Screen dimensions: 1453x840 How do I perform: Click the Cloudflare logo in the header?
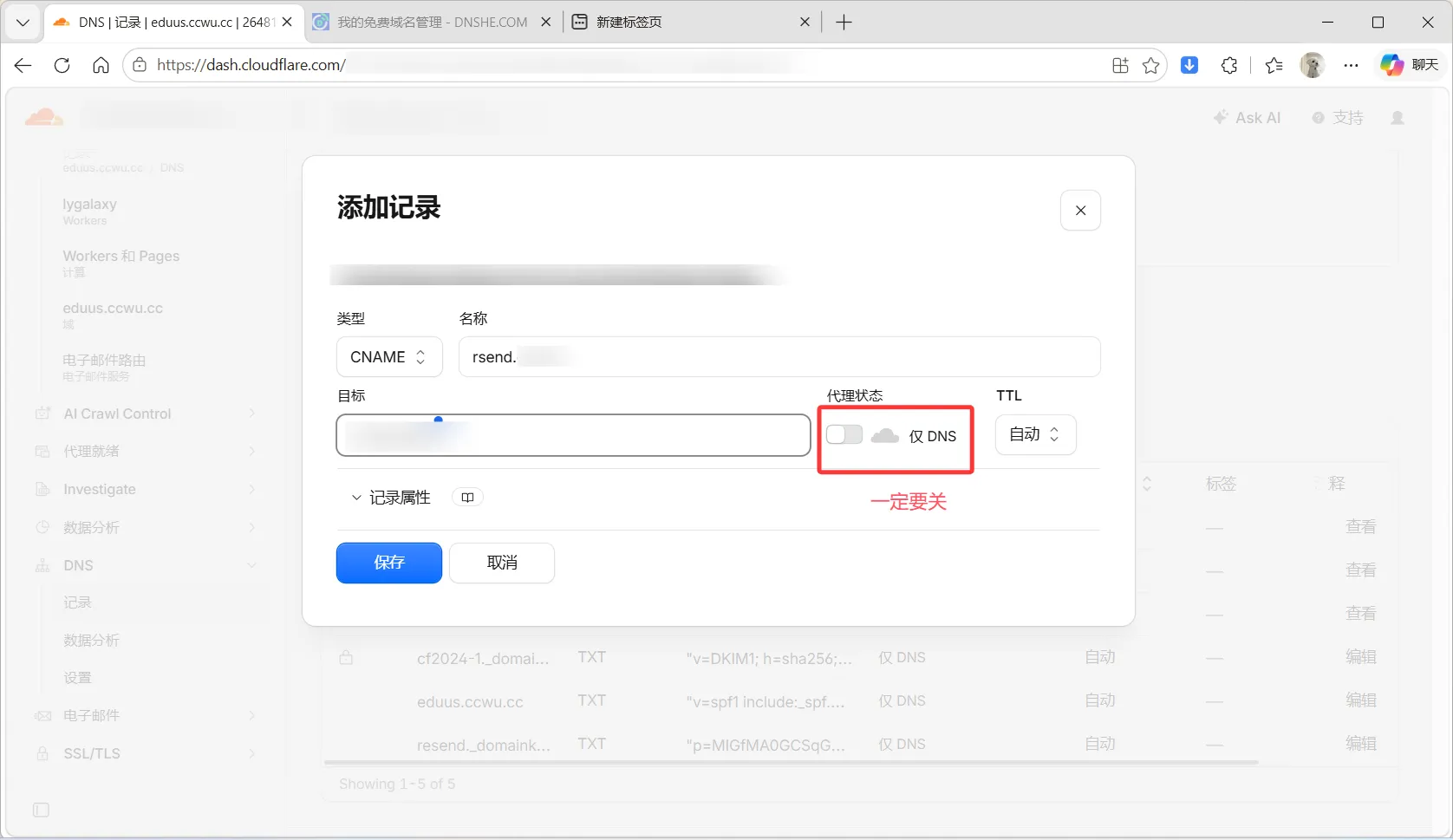44,117
